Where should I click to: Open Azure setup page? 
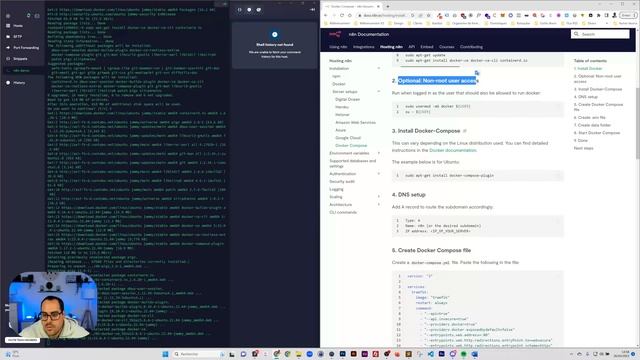340,130
